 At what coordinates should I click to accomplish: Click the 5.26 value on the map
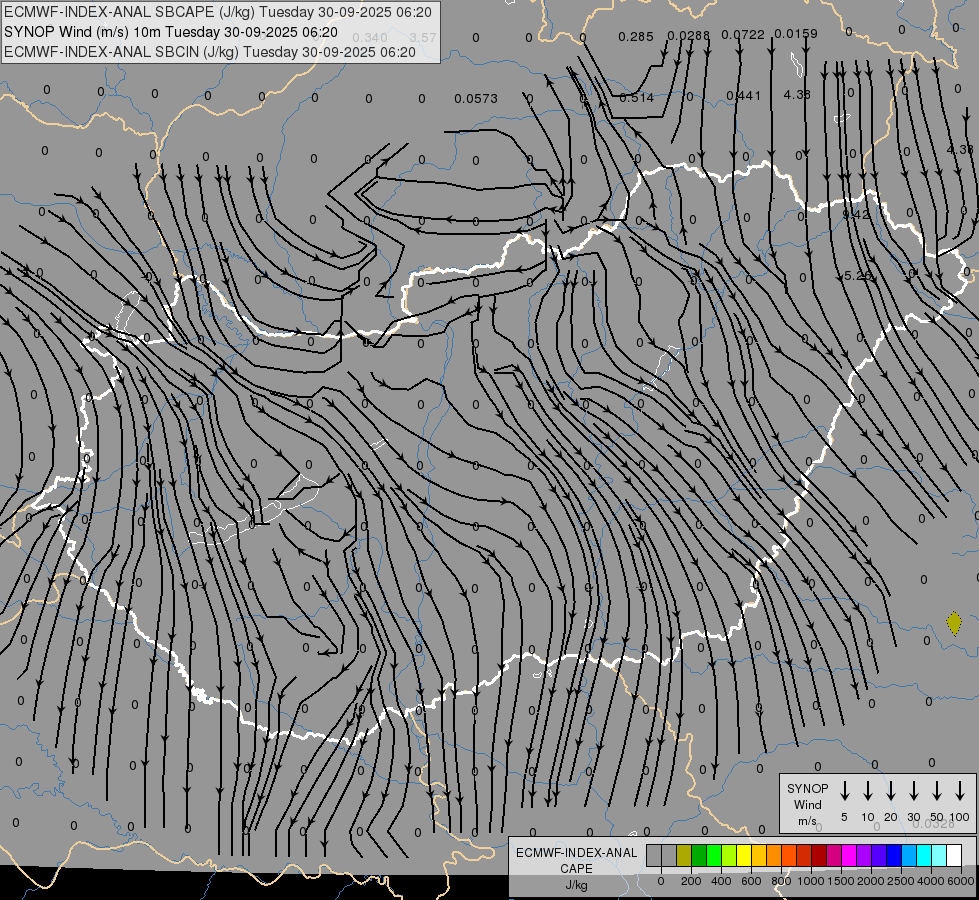[x=858, y=275]
